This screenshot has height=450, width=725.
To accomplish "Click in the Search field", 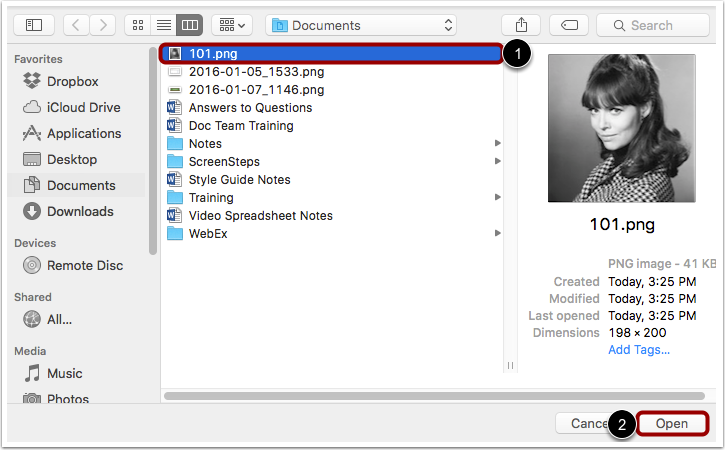I will click(653, 25).
